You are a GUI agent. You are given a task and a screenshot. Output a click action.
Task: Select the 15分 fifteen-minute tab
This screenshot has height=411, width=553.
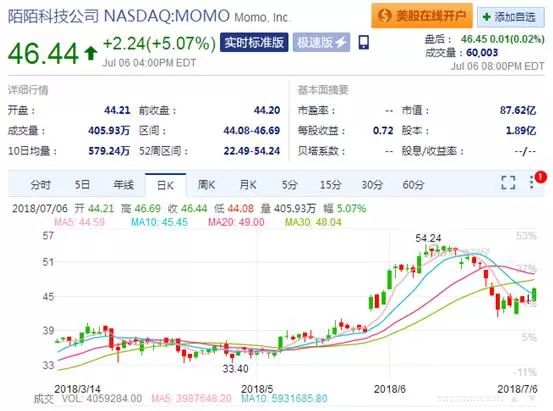pos(330,185)
